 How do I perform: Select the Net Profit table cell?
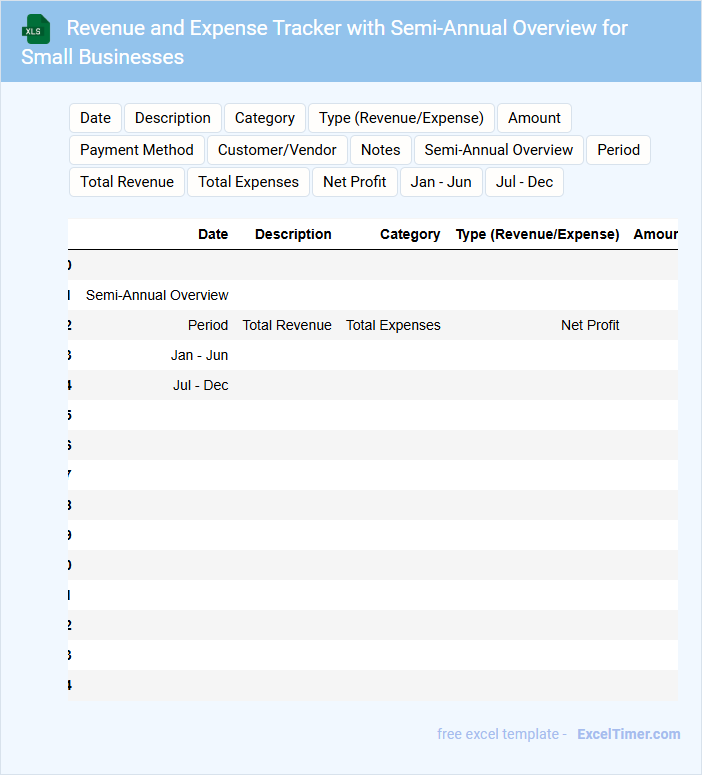[590, 325]
